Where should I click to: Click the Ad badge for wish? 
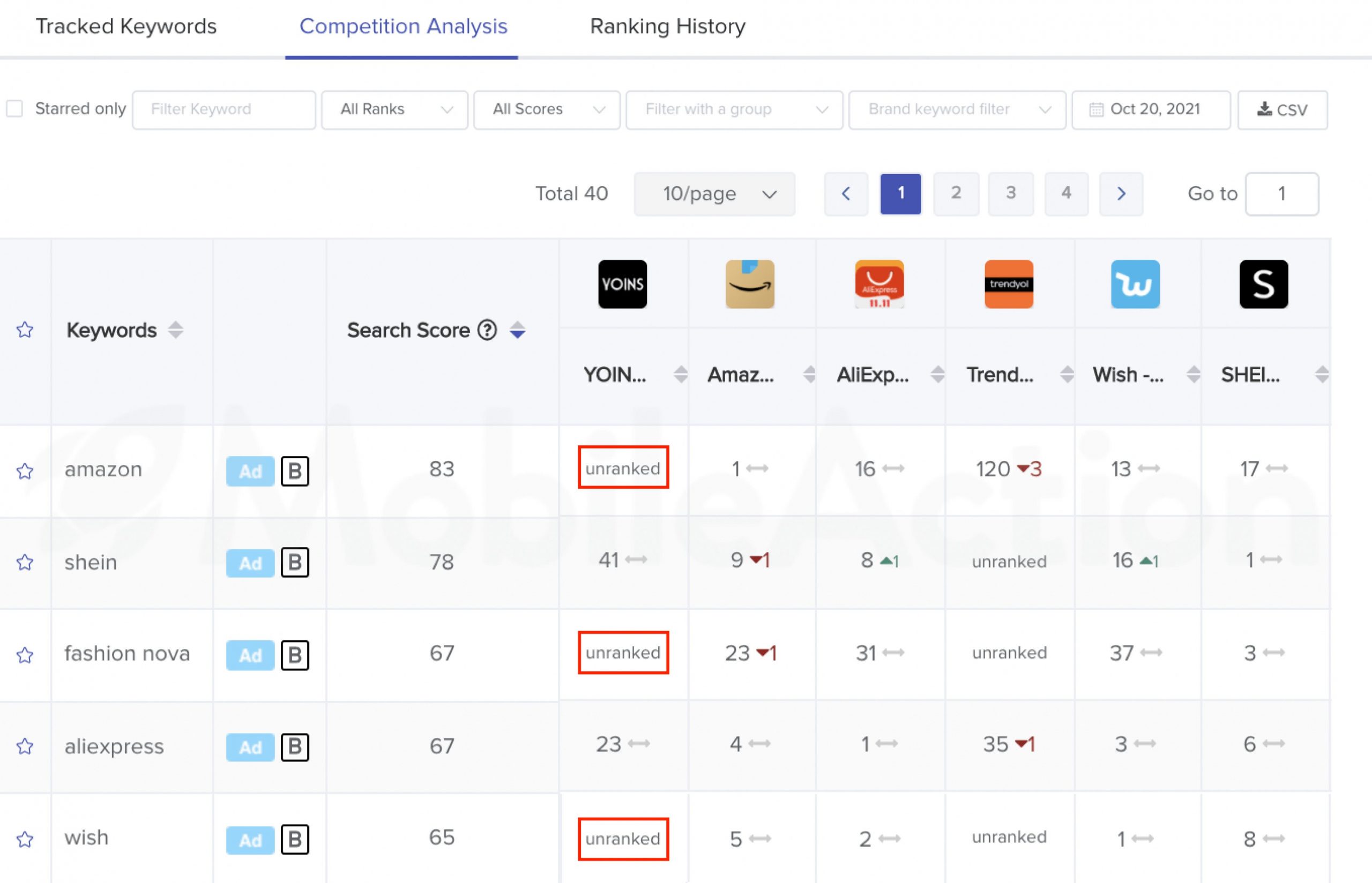point(250,840)
